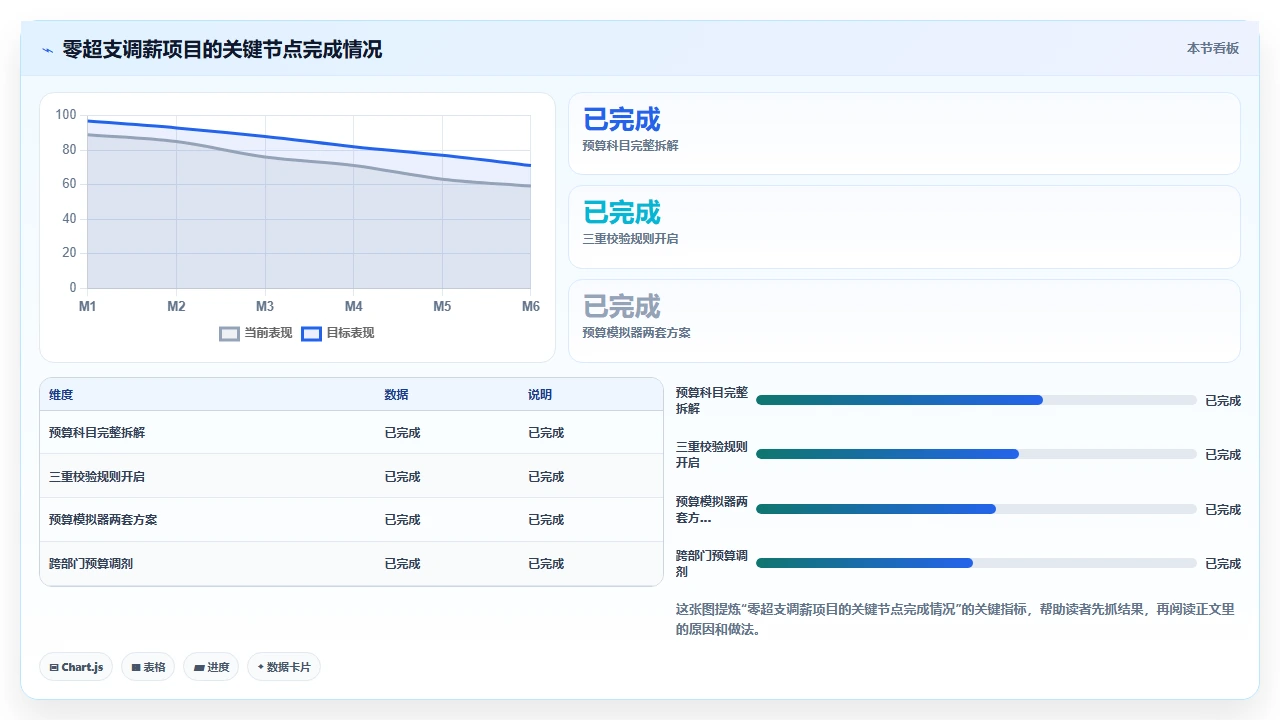Click 说明 value in 三重校验规则开启 row

[x=546, y=477]
